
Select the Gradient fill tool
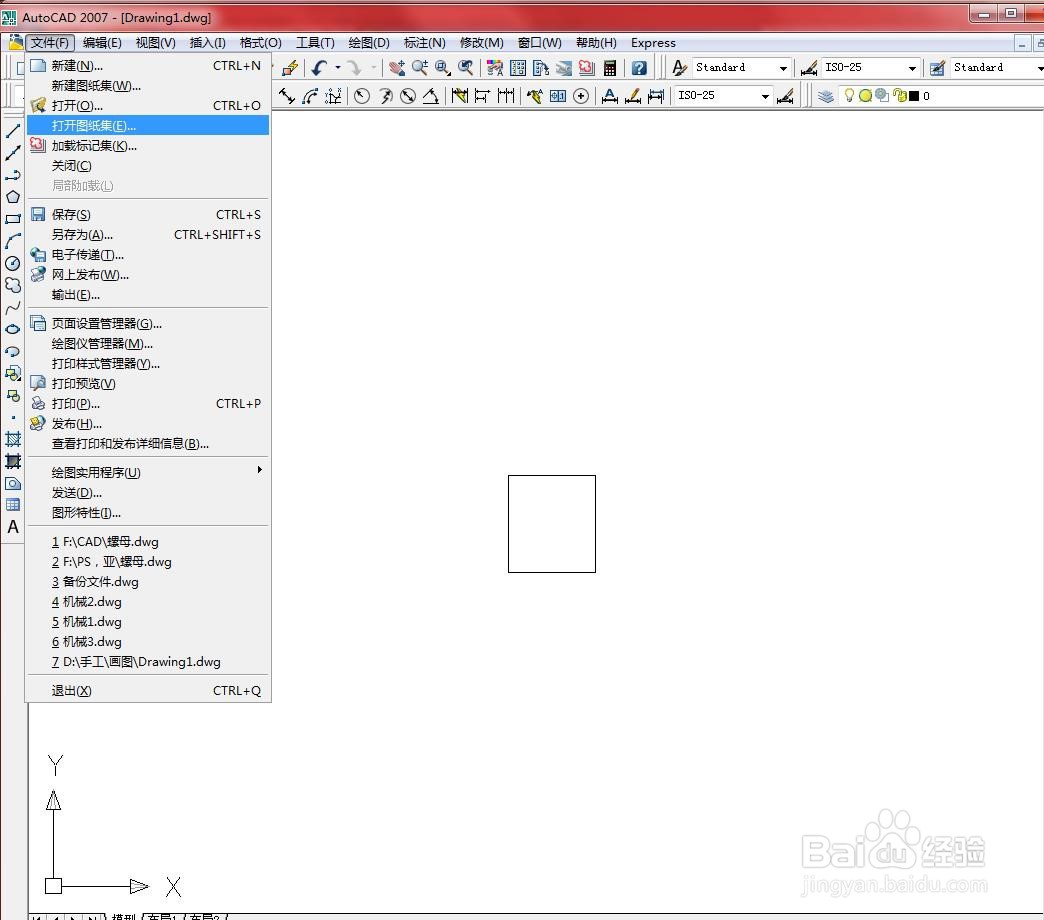click(x=13, y=461)
